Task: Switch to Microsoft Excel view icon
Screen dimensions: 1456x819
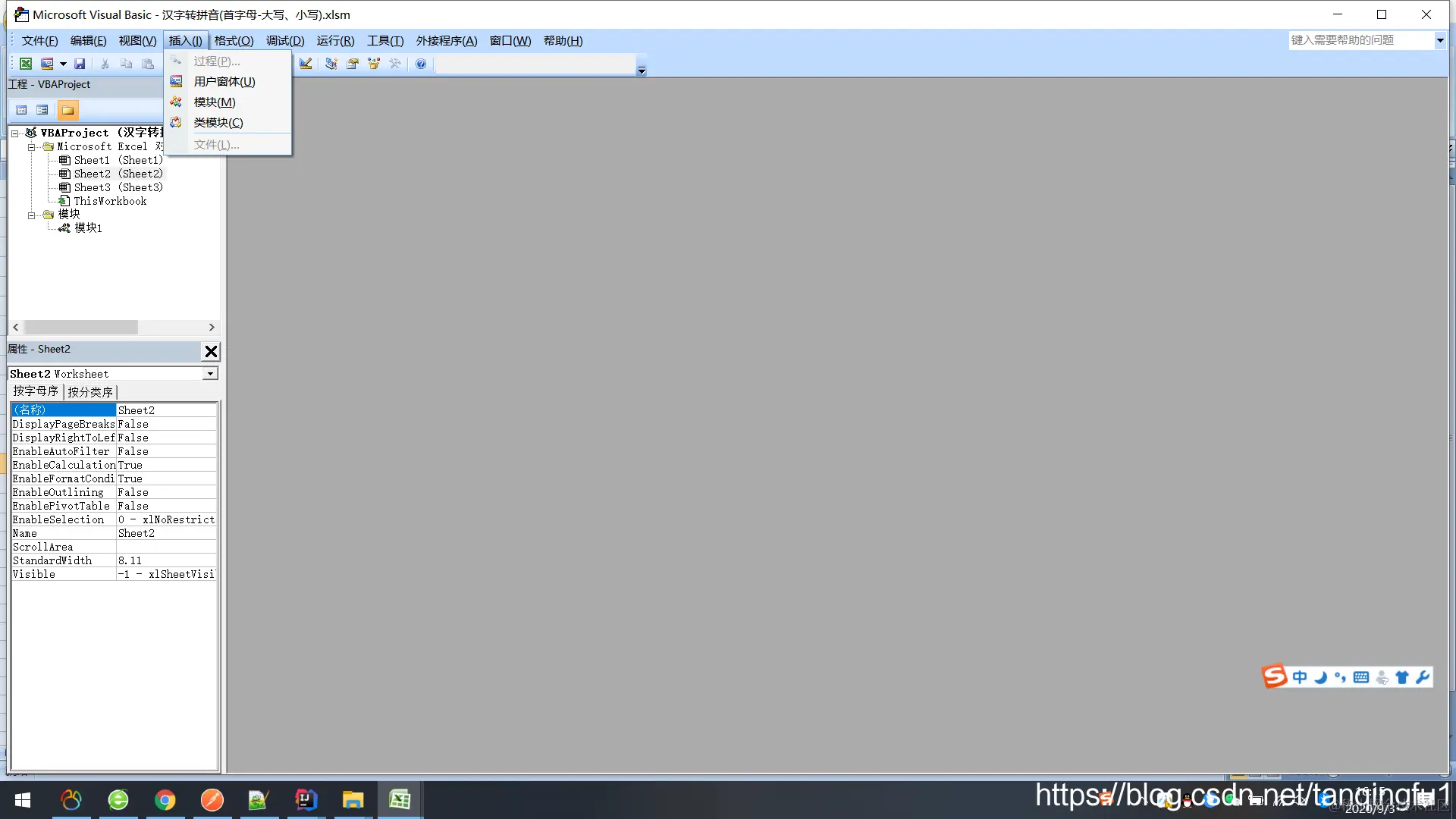Action: click(x=26, y=64)
